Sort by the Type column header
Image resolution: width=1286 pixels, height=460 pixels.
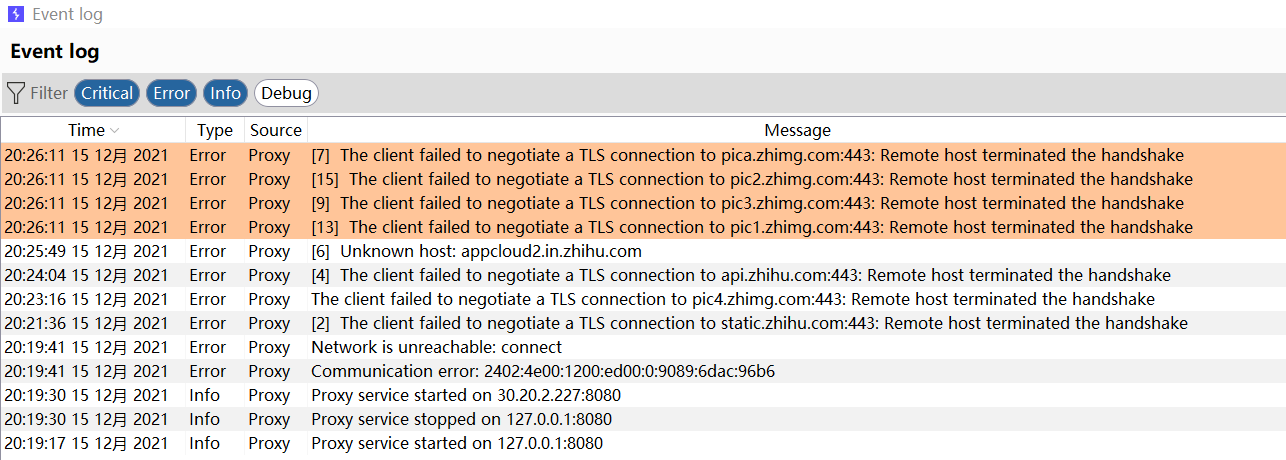[214, 130]
